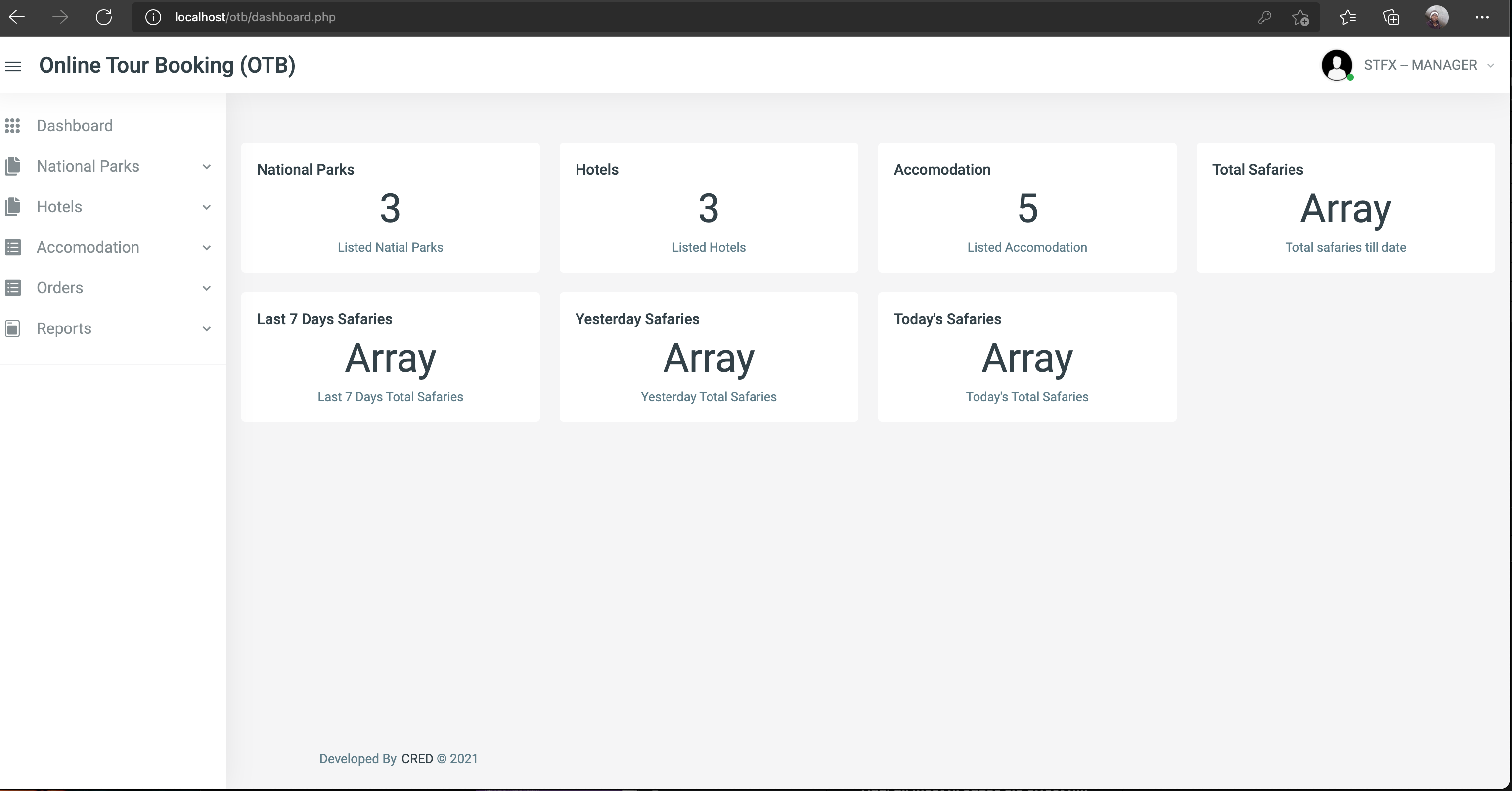Open the Orders menu item
The height and width of the screenshot is (791, 1512).
point(60,288)
